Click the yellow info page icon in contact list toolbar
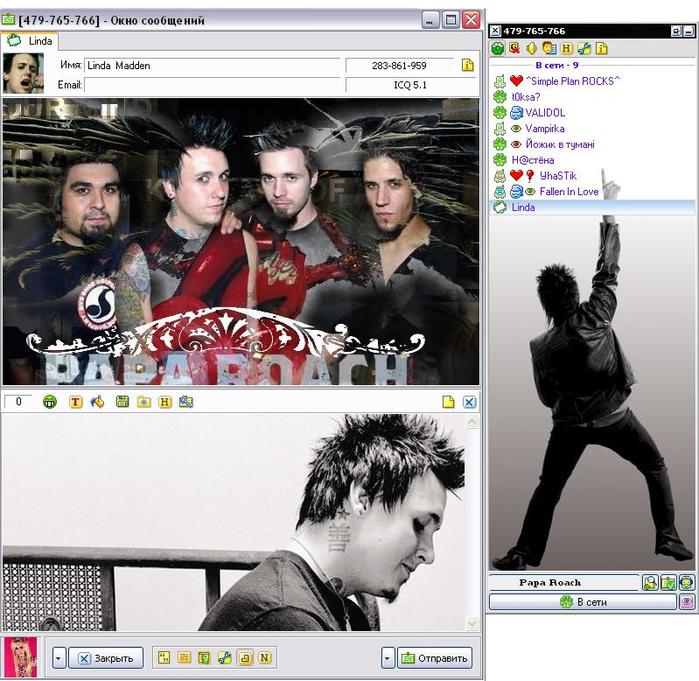 [x=601, y=48]
